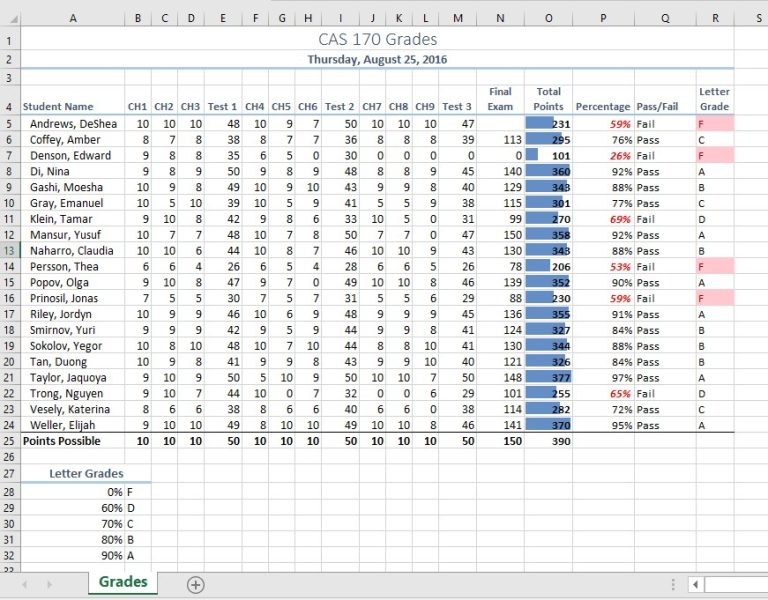Select the Total Points header cell

pyautogui.click(x=548, y=100)
